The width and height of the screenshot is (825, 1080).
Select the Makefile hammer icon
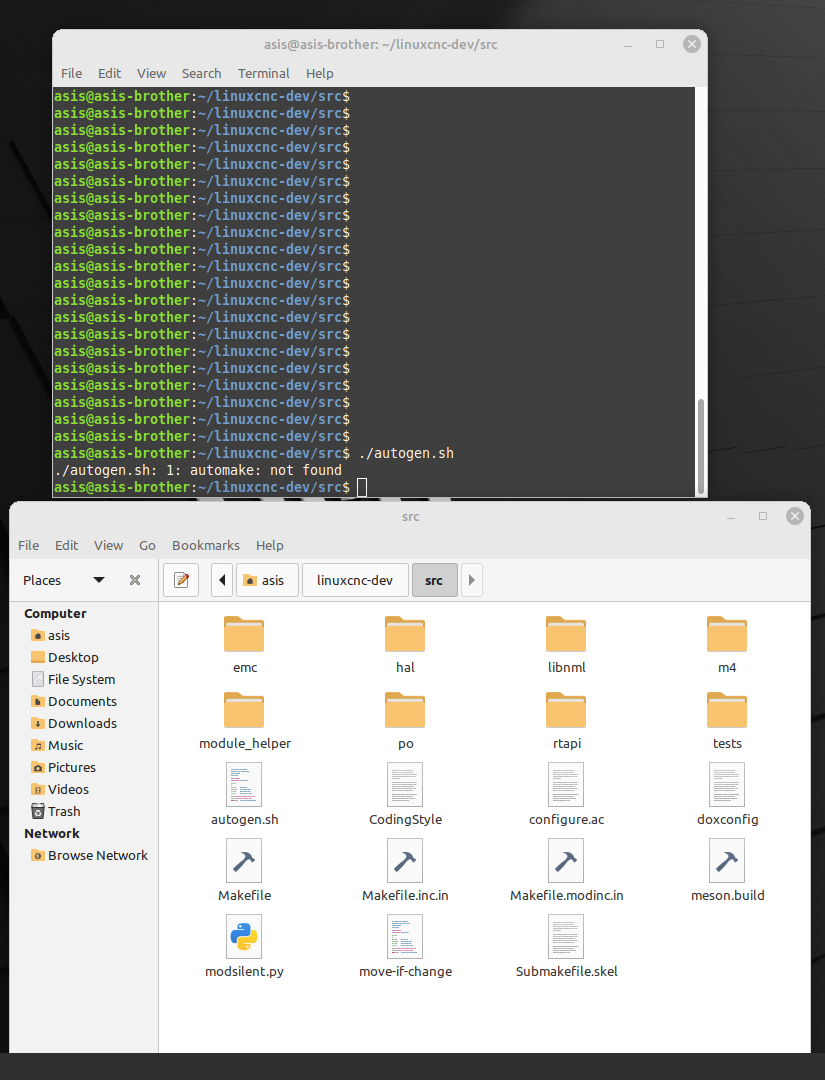[x=244, y=860]
